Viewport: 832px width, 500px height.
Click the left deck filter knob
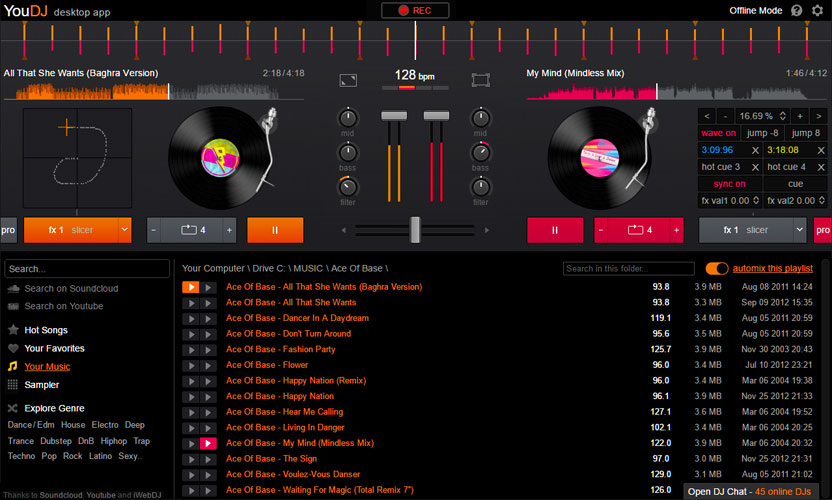tap(348, 187)
